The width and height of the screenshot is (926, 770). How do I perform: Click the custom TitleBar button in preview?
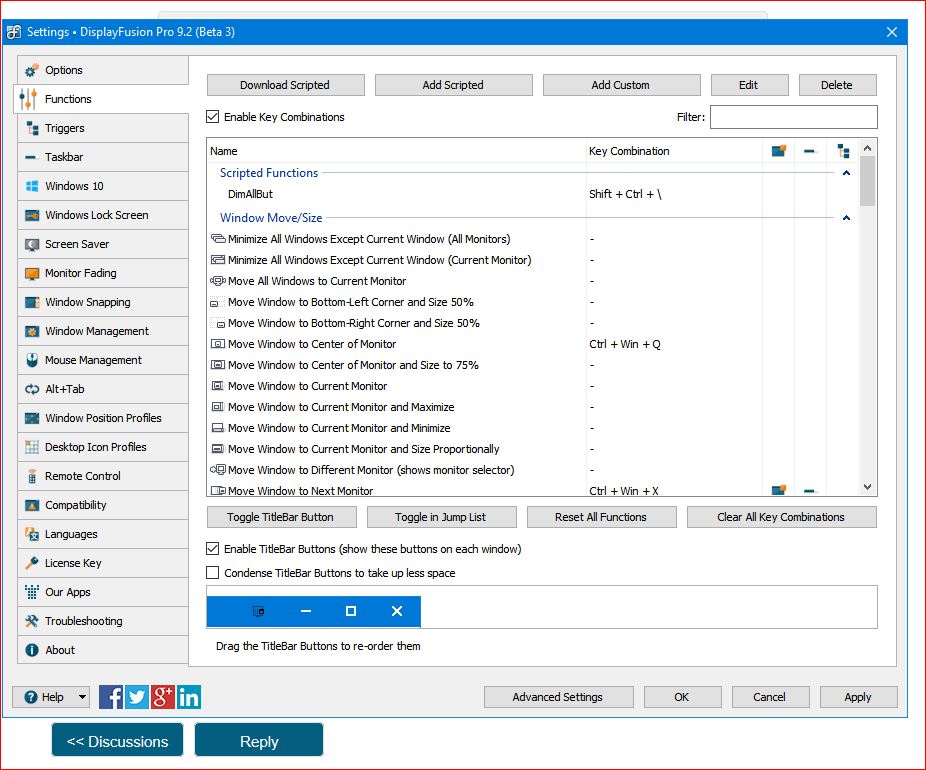tap(259, 611)
